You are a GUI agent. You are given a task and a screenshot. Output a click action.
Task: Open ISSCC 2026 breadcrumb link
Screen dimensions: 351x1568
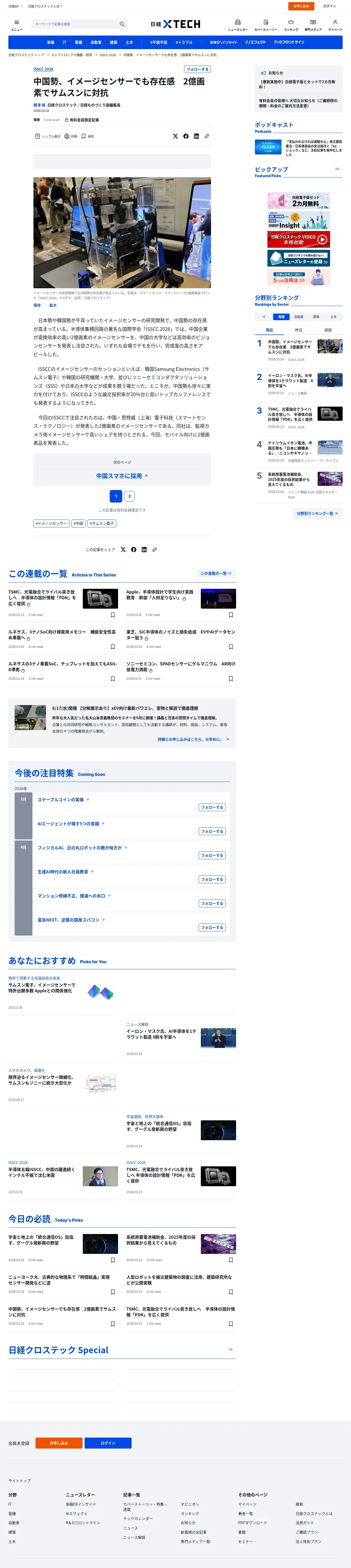[x=108, y=55]
